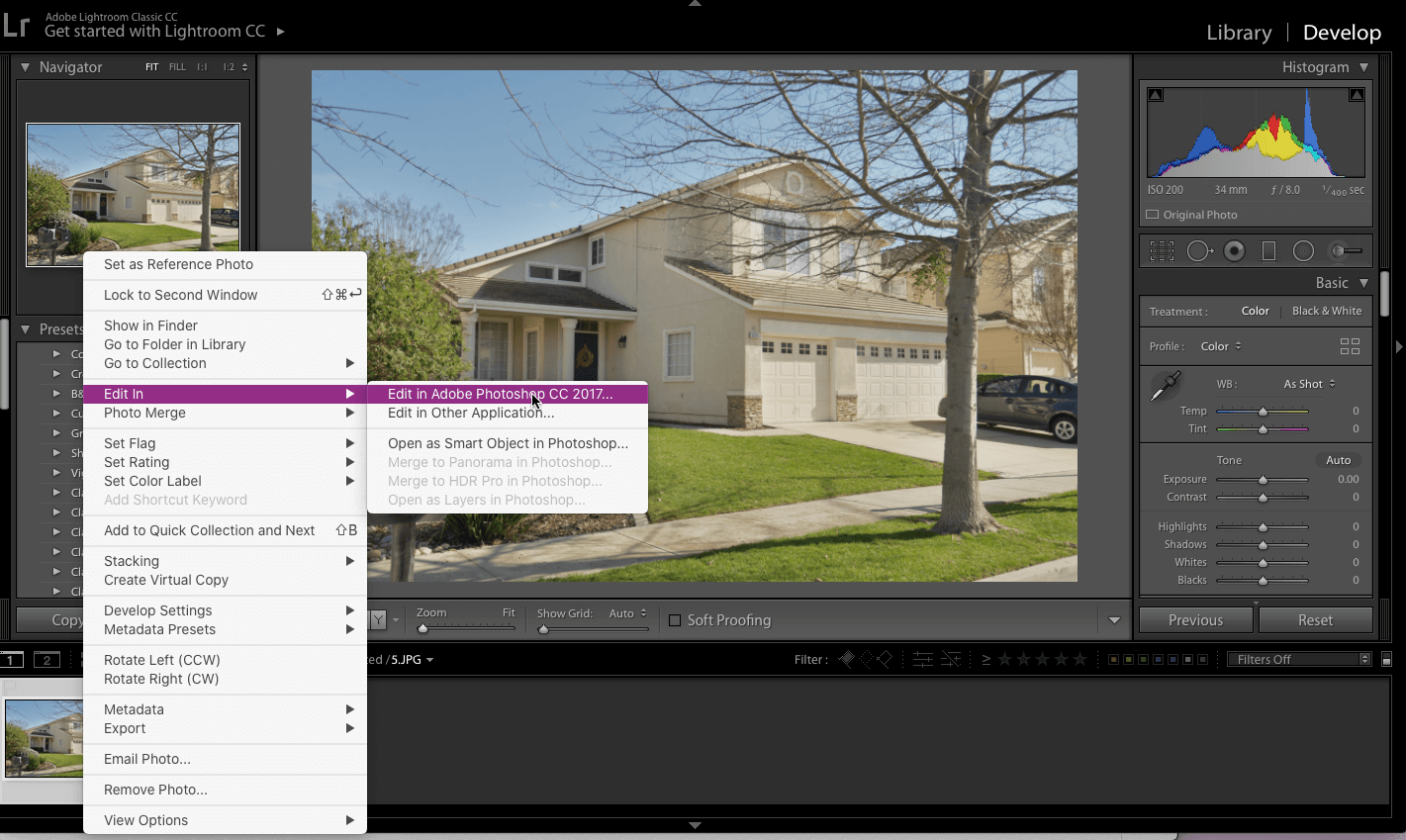Viewport: 1406px width, 840px height.
Task: Open the Show Grid Auto dropdown
Action: point(627,613)
